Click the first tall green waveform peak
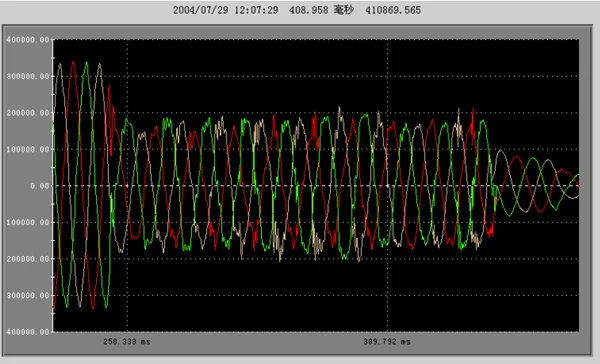 point(87,63)
